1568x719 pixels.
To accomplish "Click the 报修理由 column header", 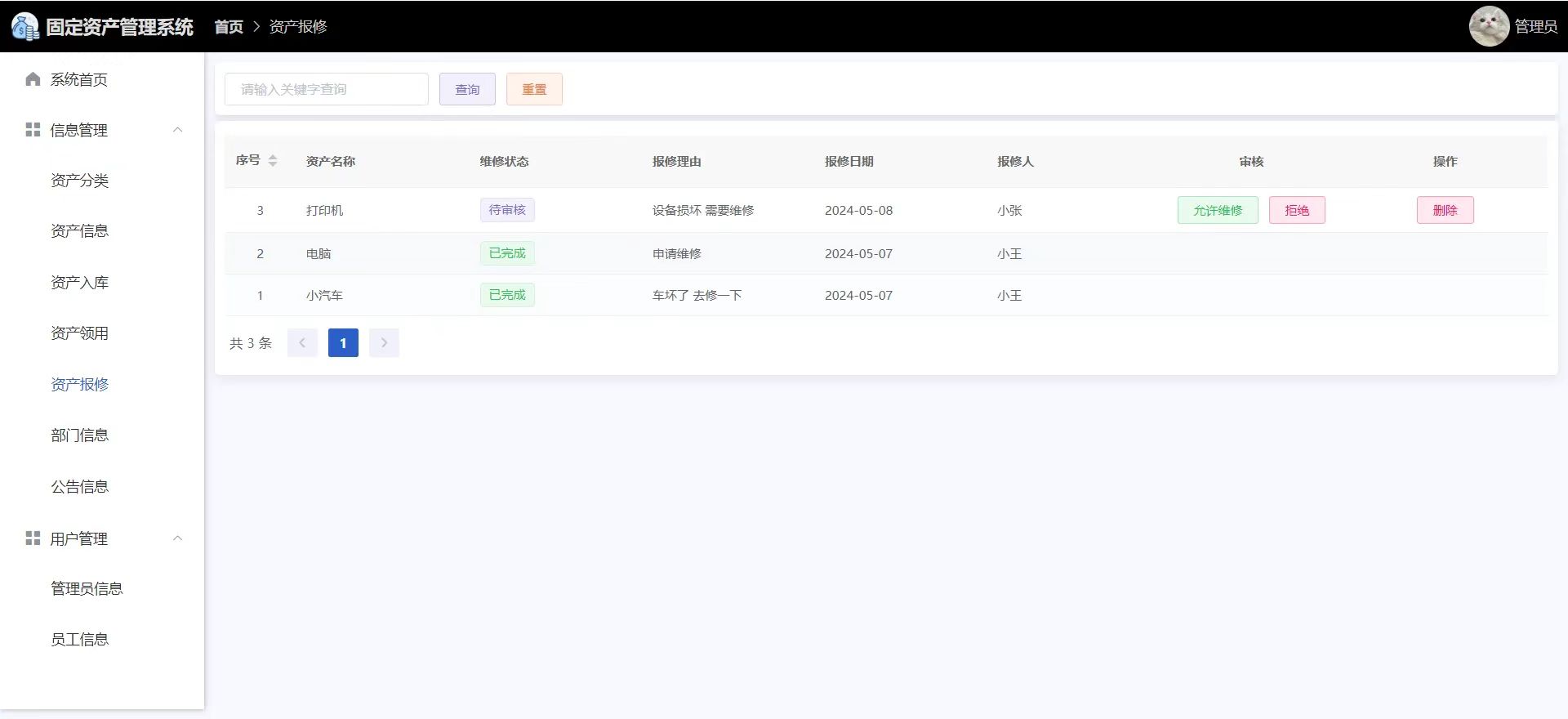I will (676, 161).
